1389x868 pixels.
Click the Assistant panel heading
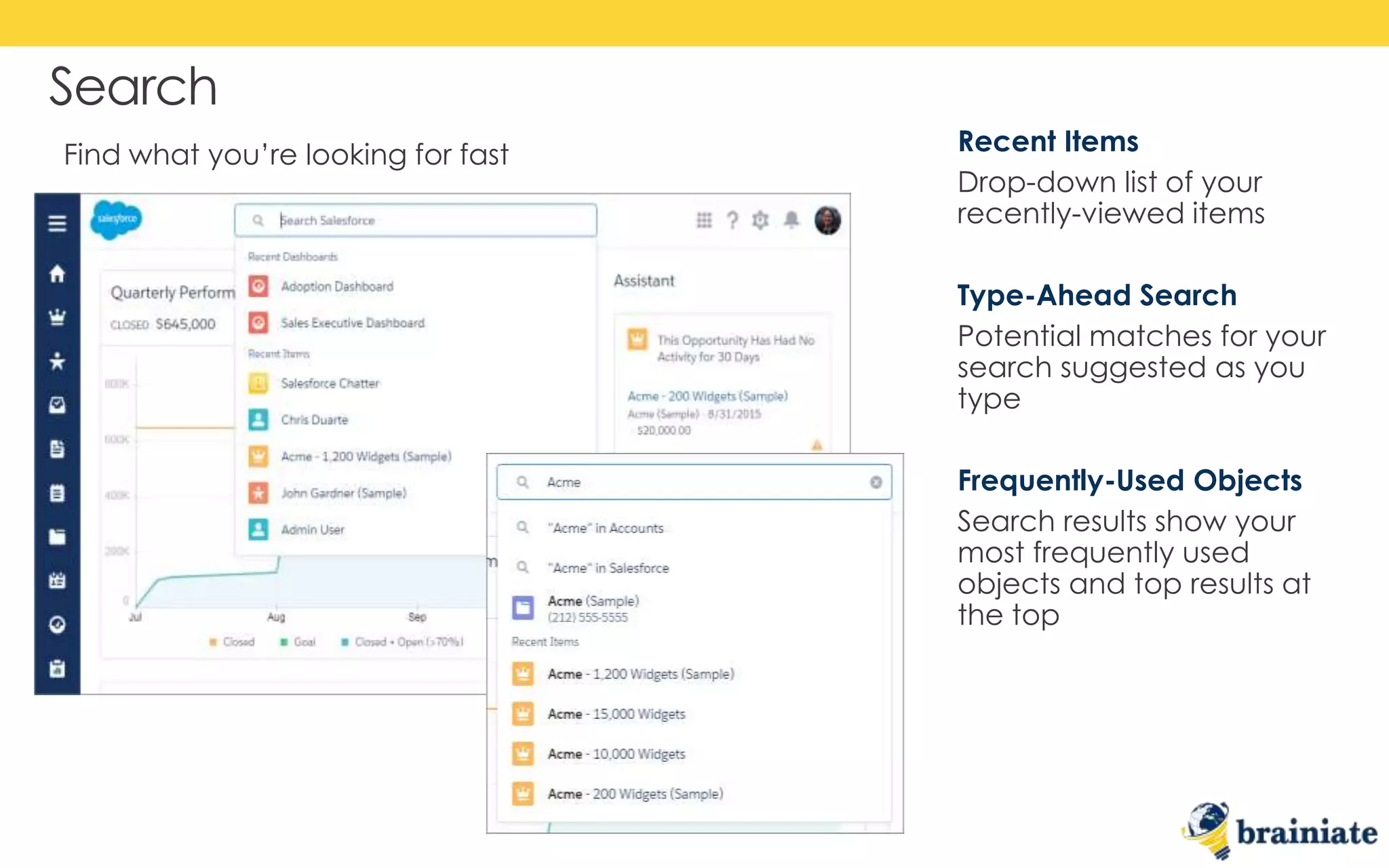[644, 281]
